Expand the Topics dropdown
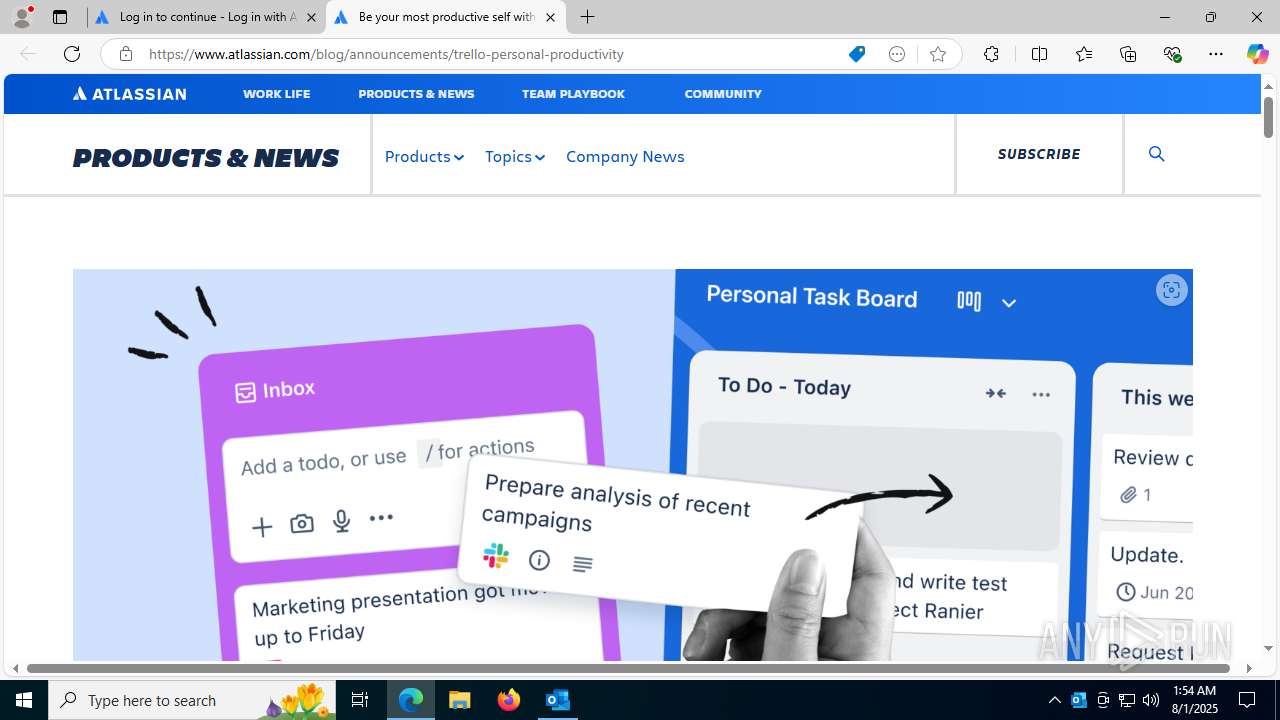Image resolution: width=1280 pixels, height=720 pixels. coord(515,156)
